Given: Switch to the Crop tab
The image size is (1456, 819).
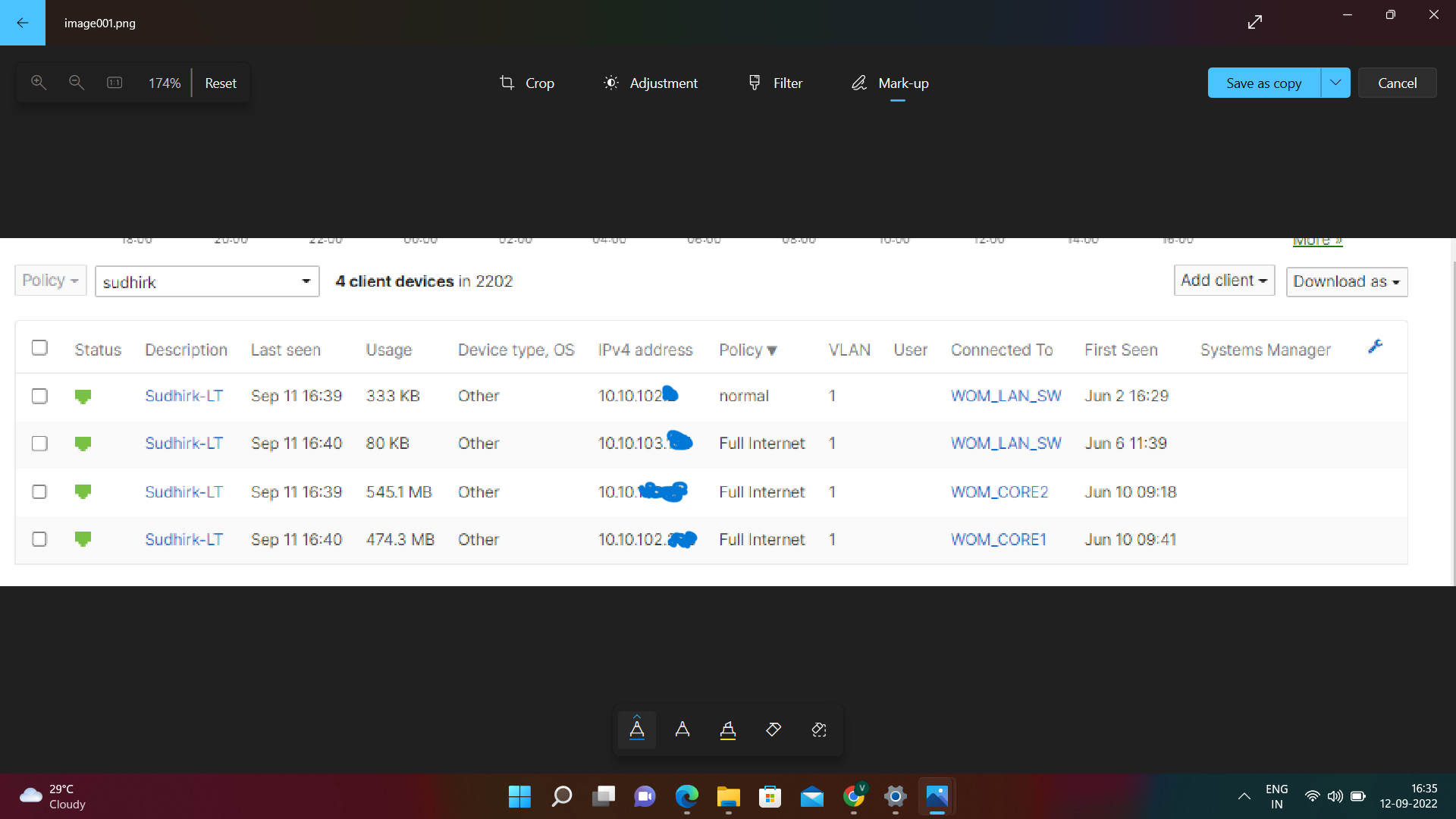Looking at the screenshot, I should pos(527,83).
